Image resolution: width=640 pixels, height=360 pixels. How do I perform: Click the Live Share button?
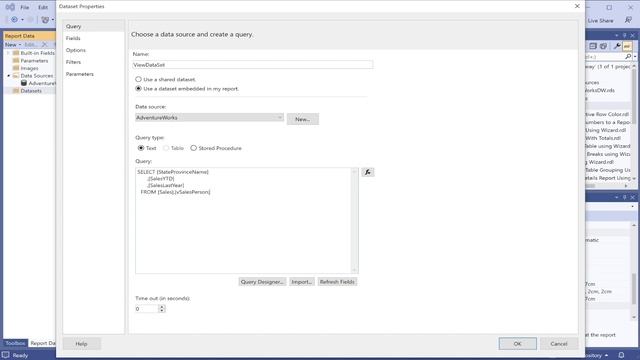point(600,20)
